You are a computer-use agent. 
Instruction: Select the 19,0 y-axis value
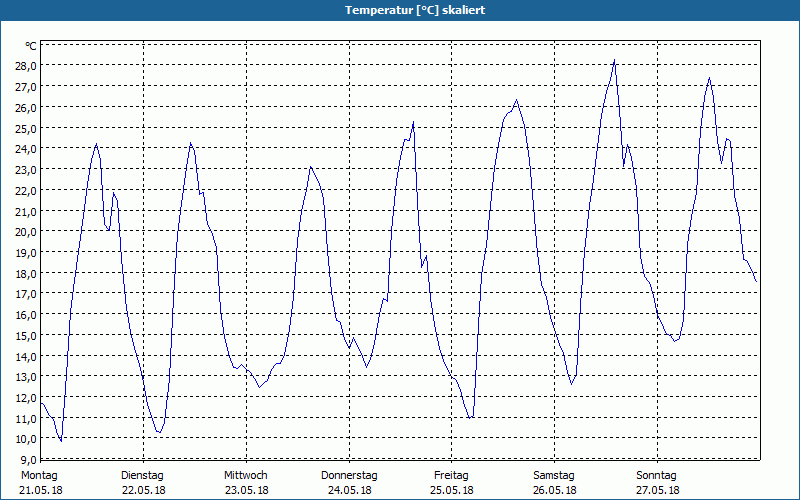27,253
